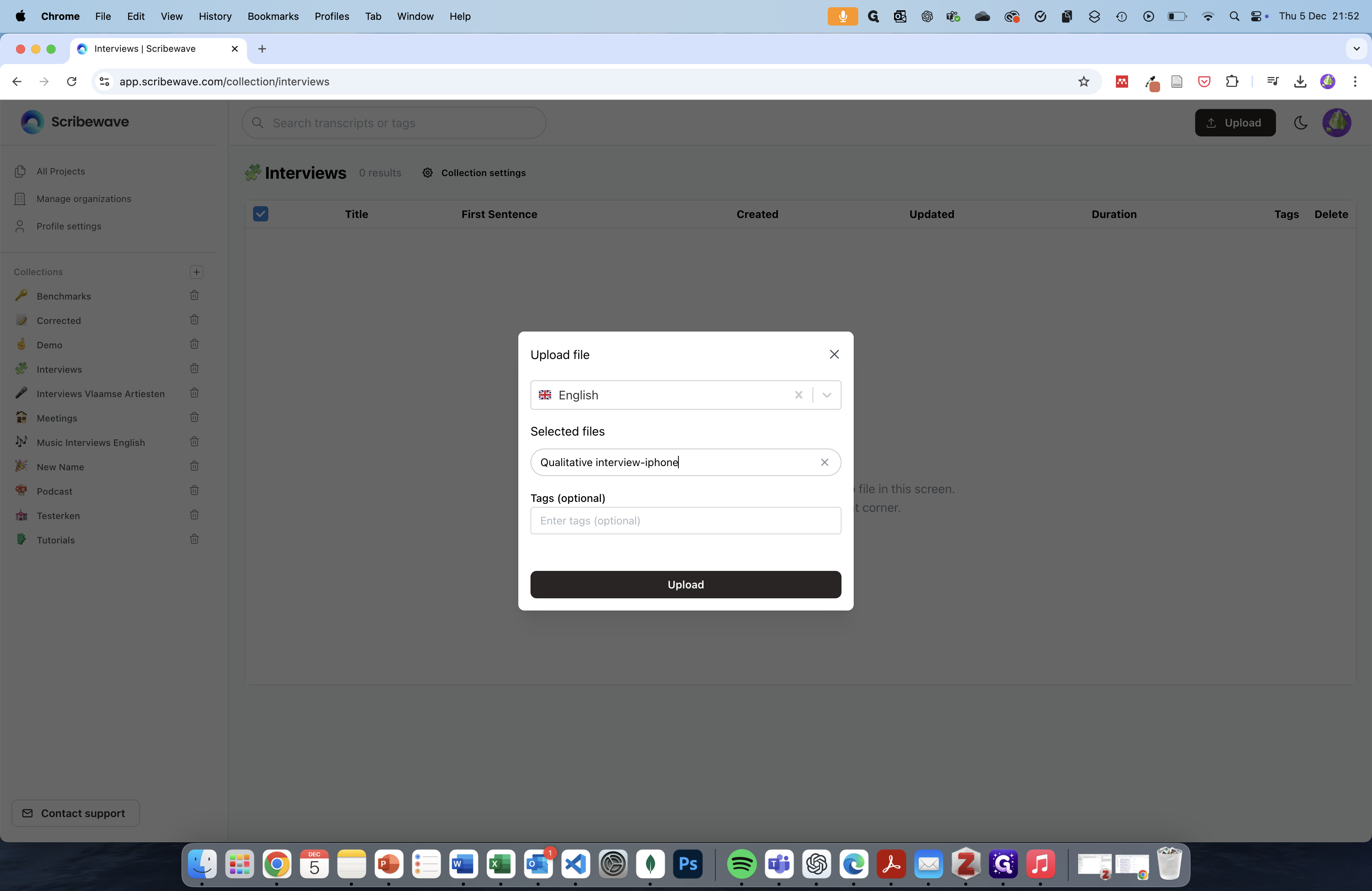
Task: Open Collection settings
Action: click(474, 173)
